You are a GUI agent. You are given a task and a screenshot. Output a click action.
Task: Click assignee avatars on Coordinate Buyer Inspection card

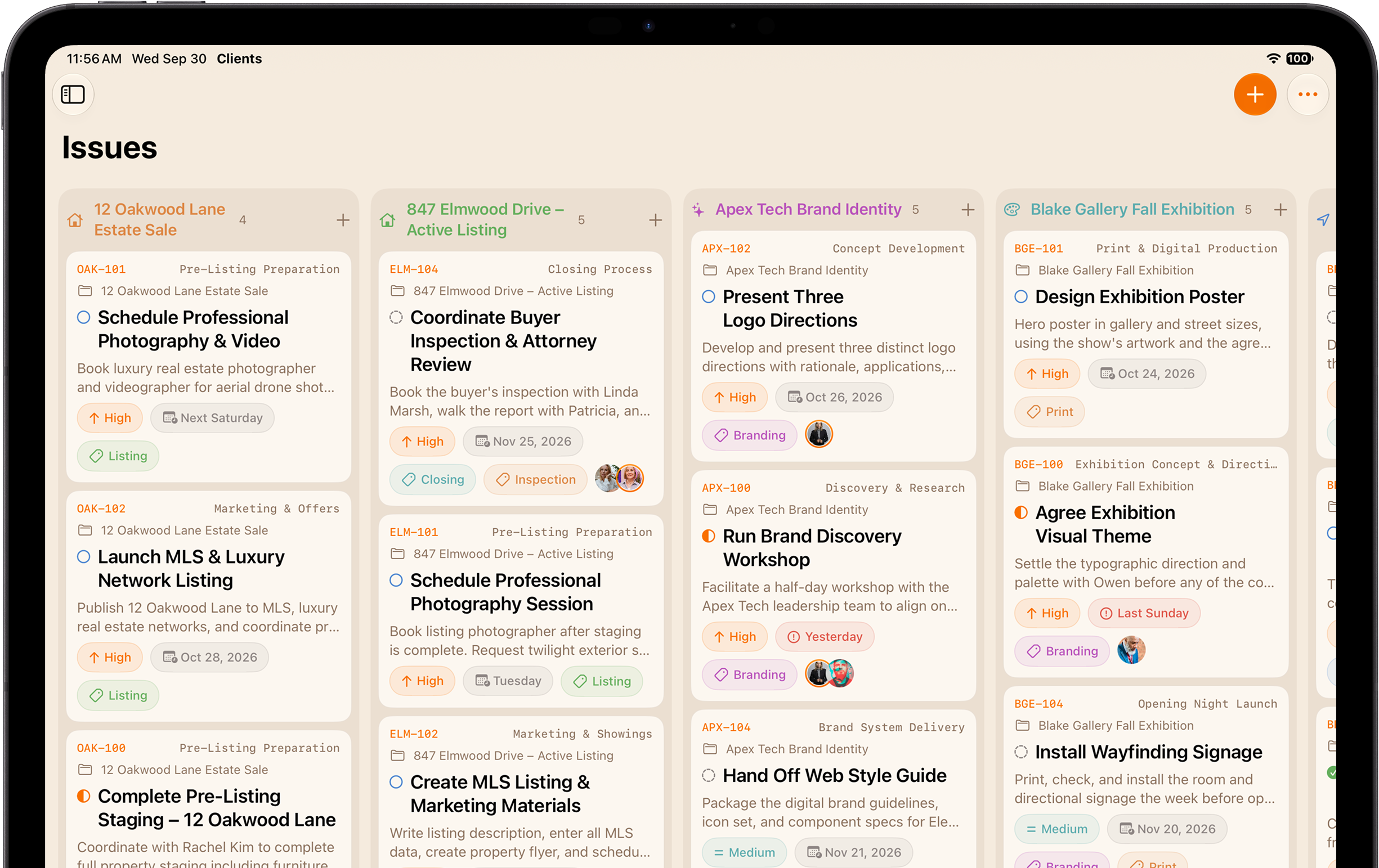pos(619,478)
